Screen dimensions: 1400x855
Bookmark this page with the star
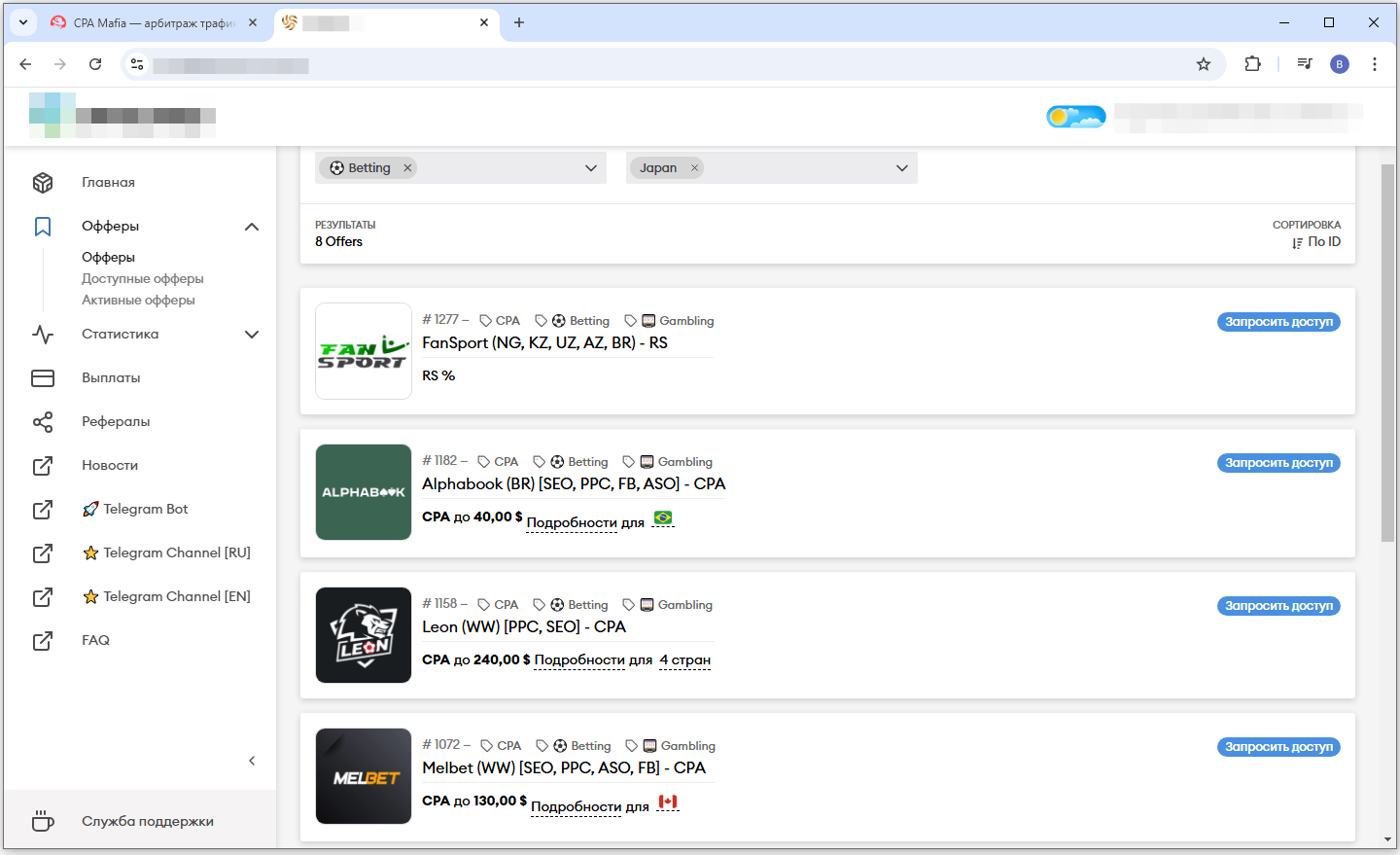[x=1204, y=64]
